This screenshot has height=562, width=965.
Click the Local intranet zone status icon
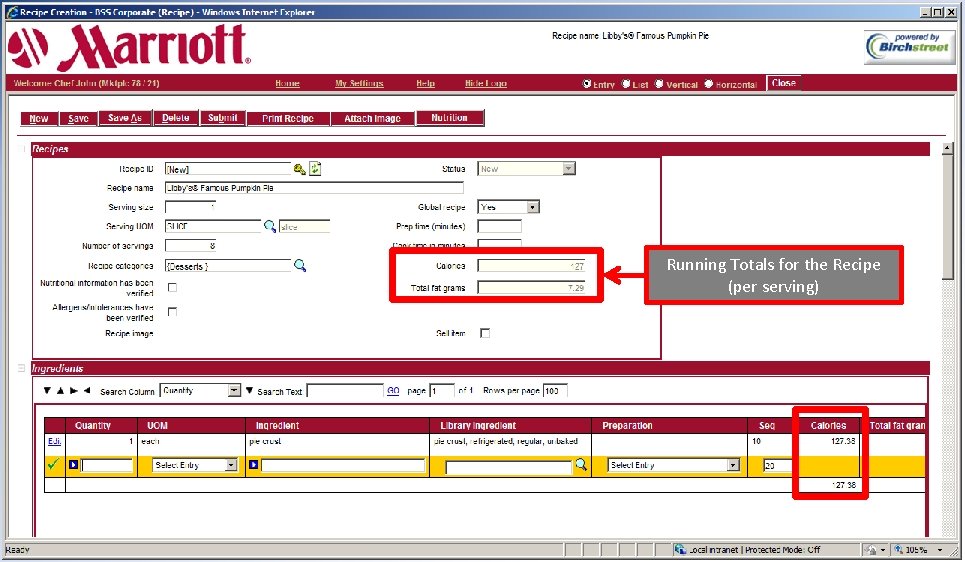(x=679, y=549)
